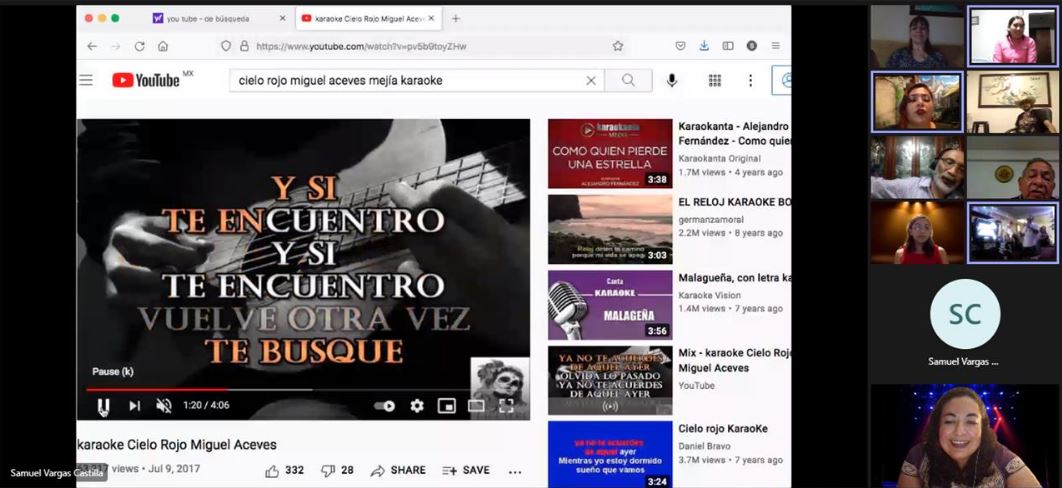Viewport: 1062px width, 488px height.
Task: Pause the karaoke video
Action: 103,405
